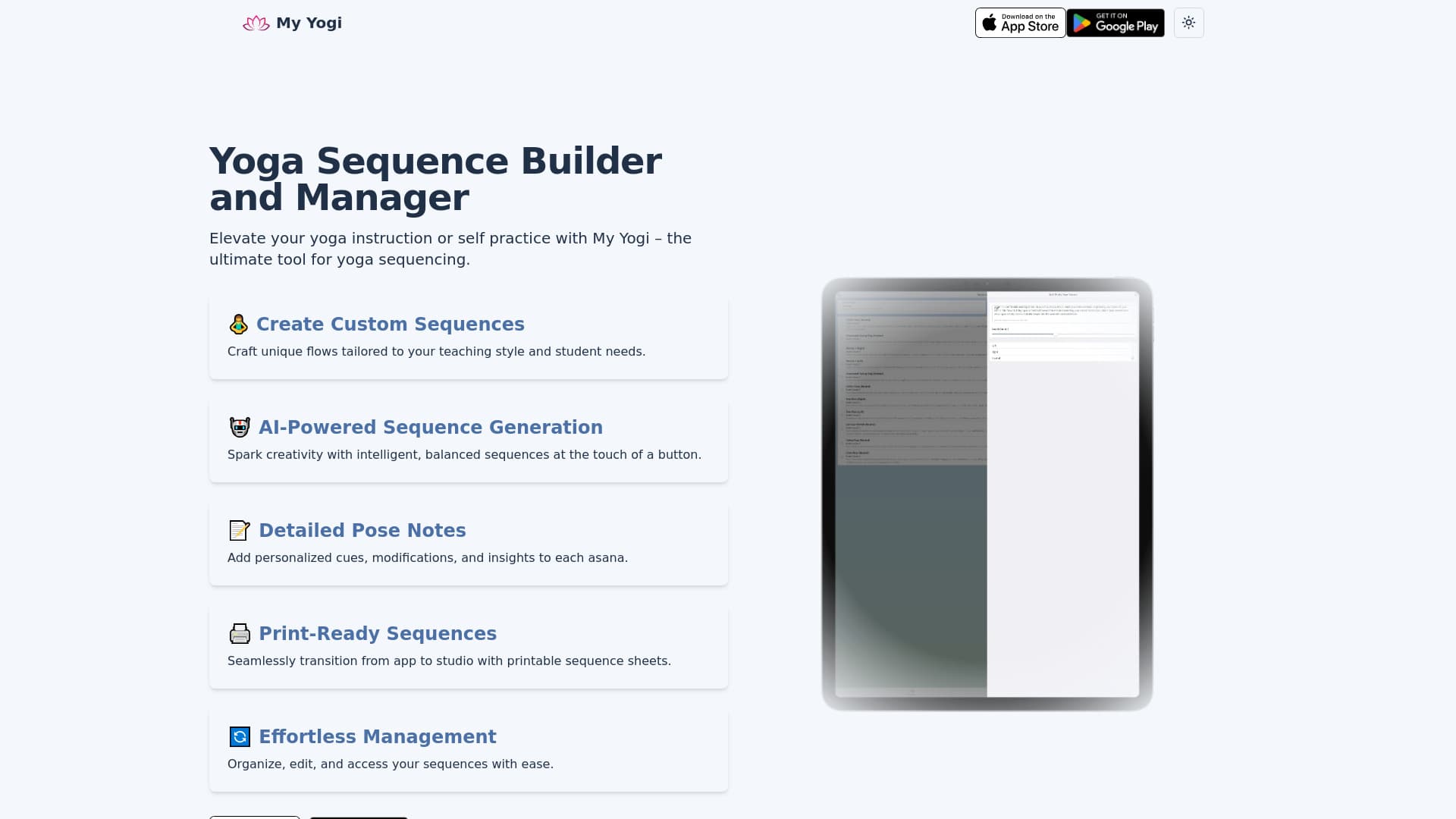Viewport: 1456px width, 819px height.
Task: Click the Apple logo in the App Store badge
Action: pos(990,23)
